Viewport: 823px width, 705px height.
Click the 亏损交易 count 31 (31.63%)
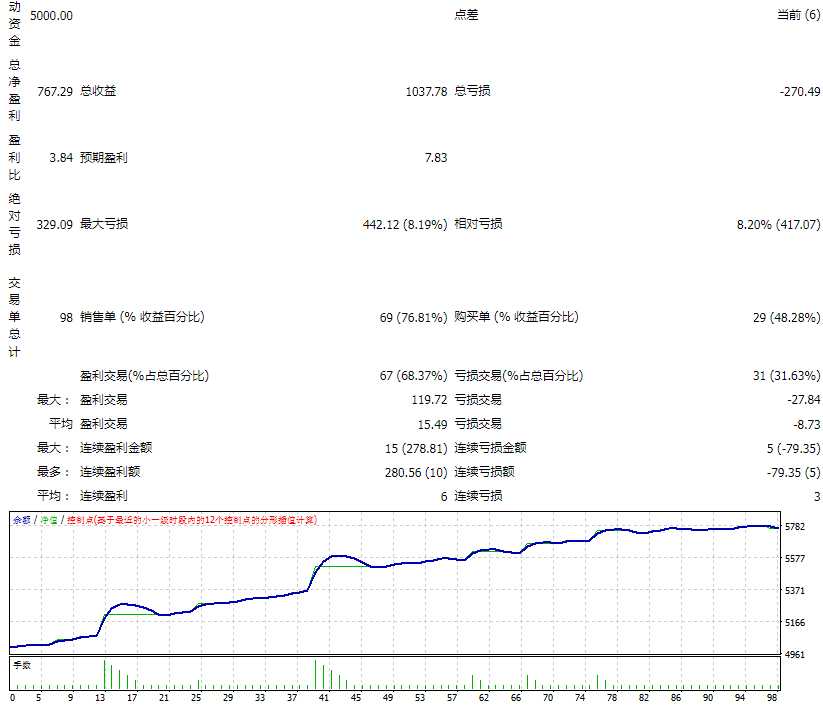[786, 376]
